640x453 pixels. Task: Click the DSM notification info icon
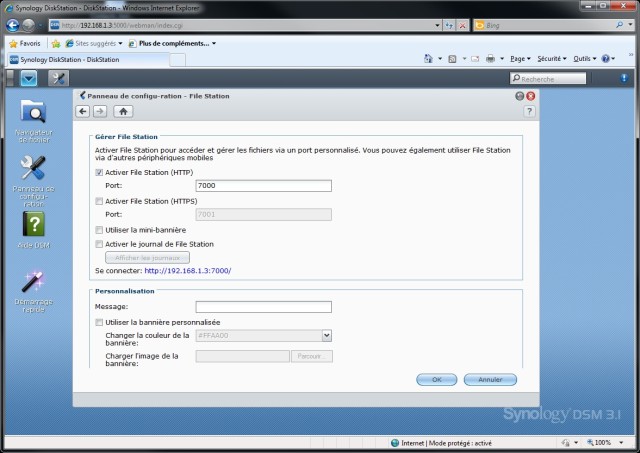(624, 78)
